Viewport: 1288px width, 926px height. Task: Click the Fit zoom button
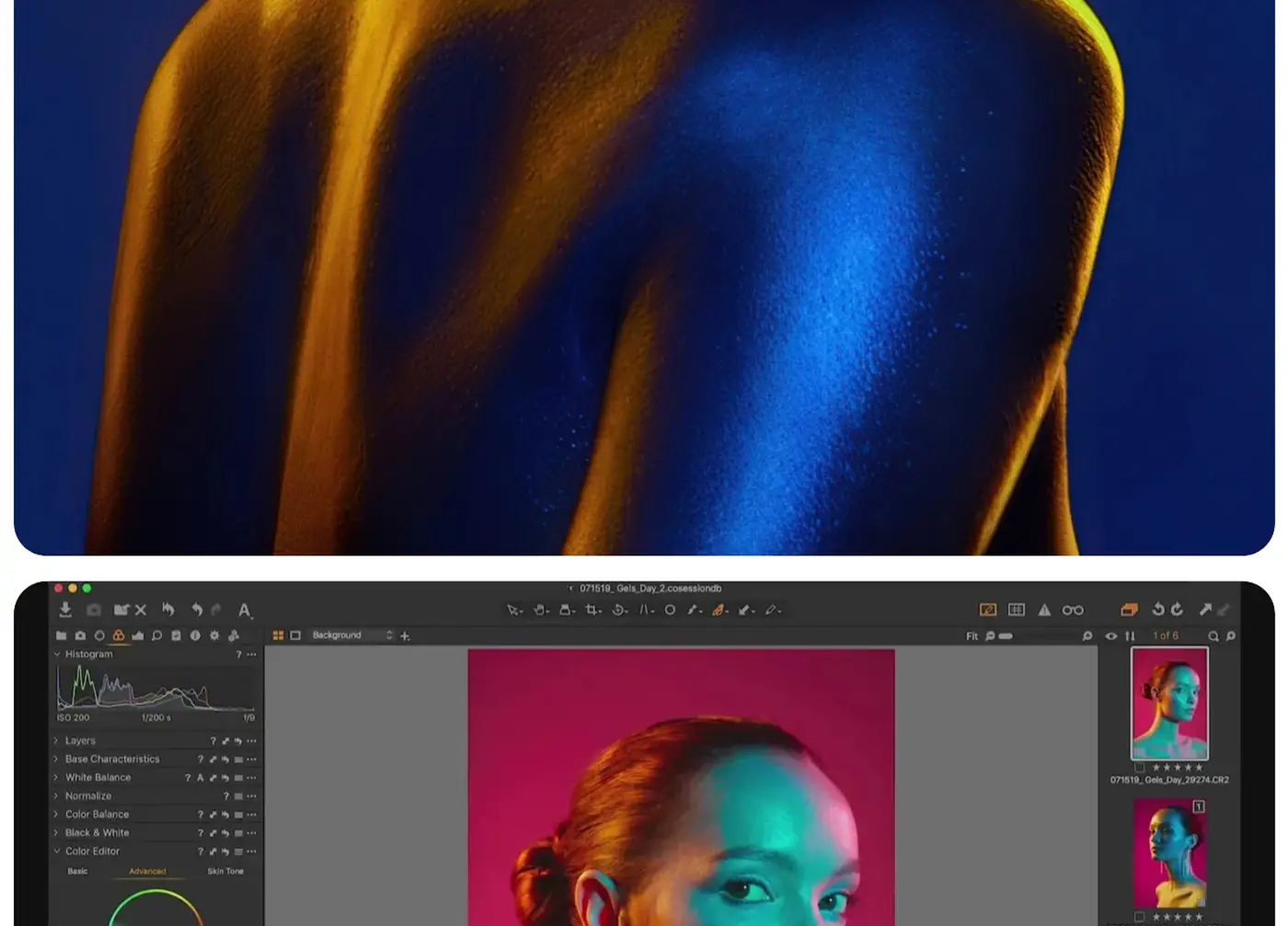972,635
